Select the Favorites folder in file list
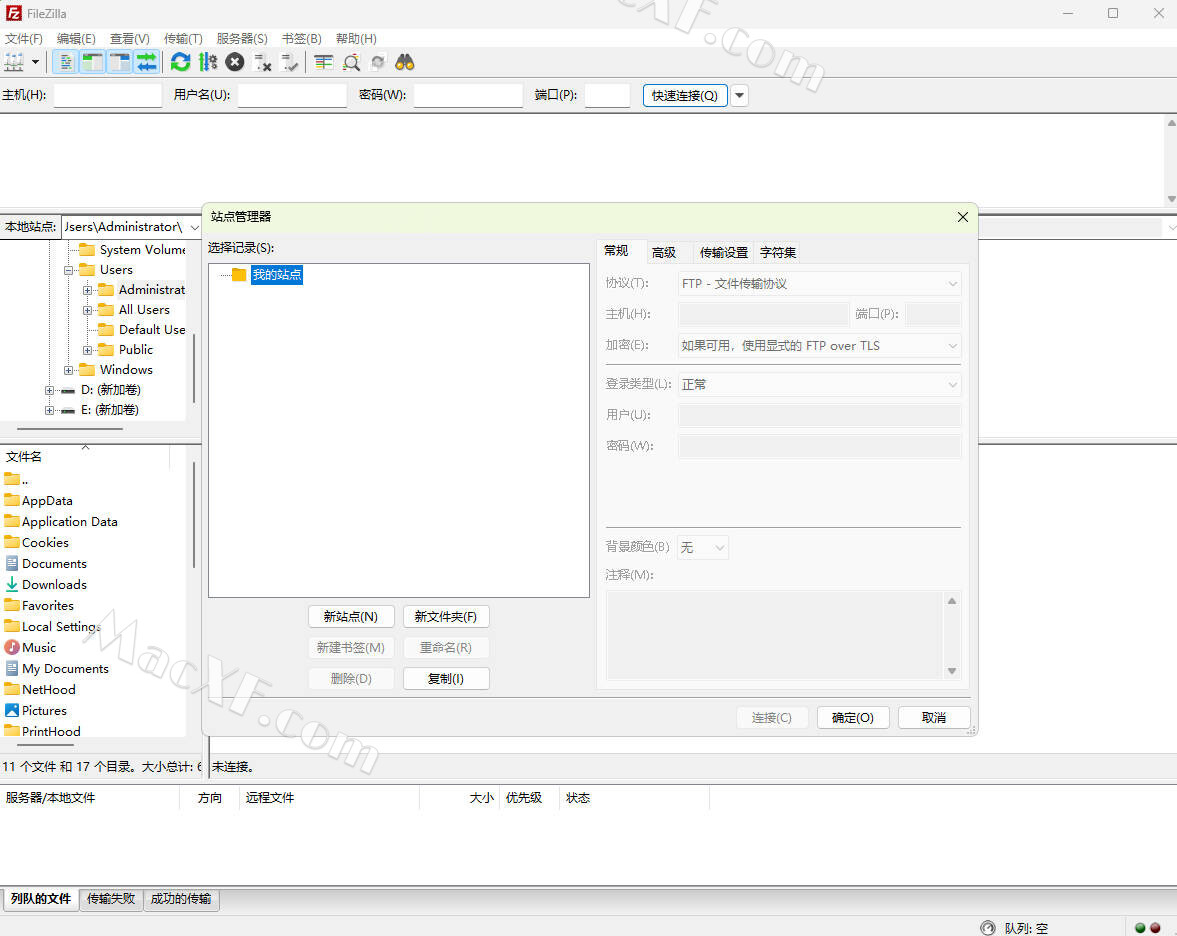This screenshot has height=936, width=1177. click(39, 605)
